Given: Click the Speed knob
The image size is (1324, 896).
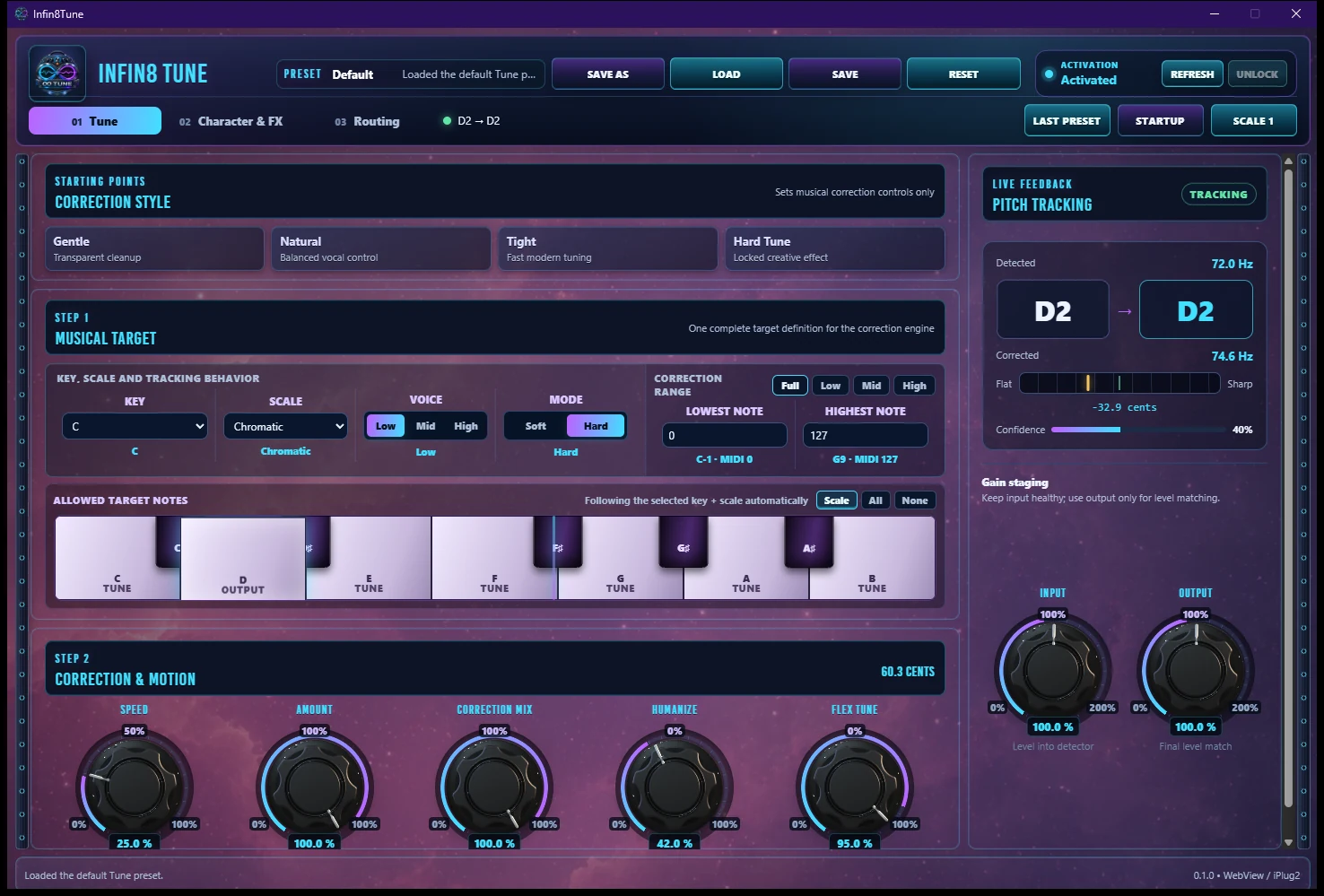Looking at the screenshot, I should (135, 787).
